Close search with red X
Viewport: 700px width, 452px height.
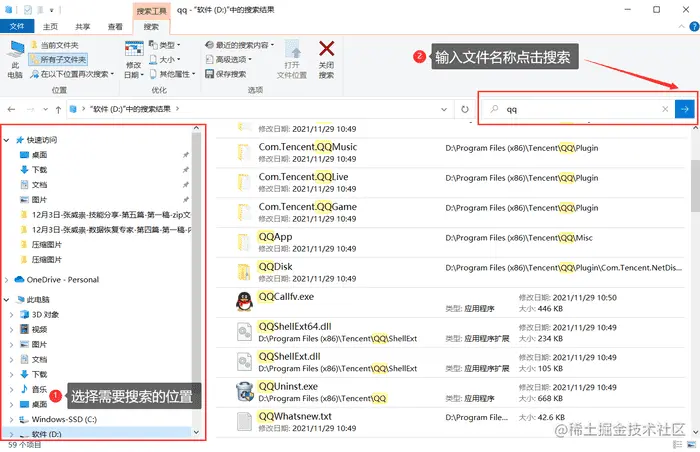click(326, 60)
